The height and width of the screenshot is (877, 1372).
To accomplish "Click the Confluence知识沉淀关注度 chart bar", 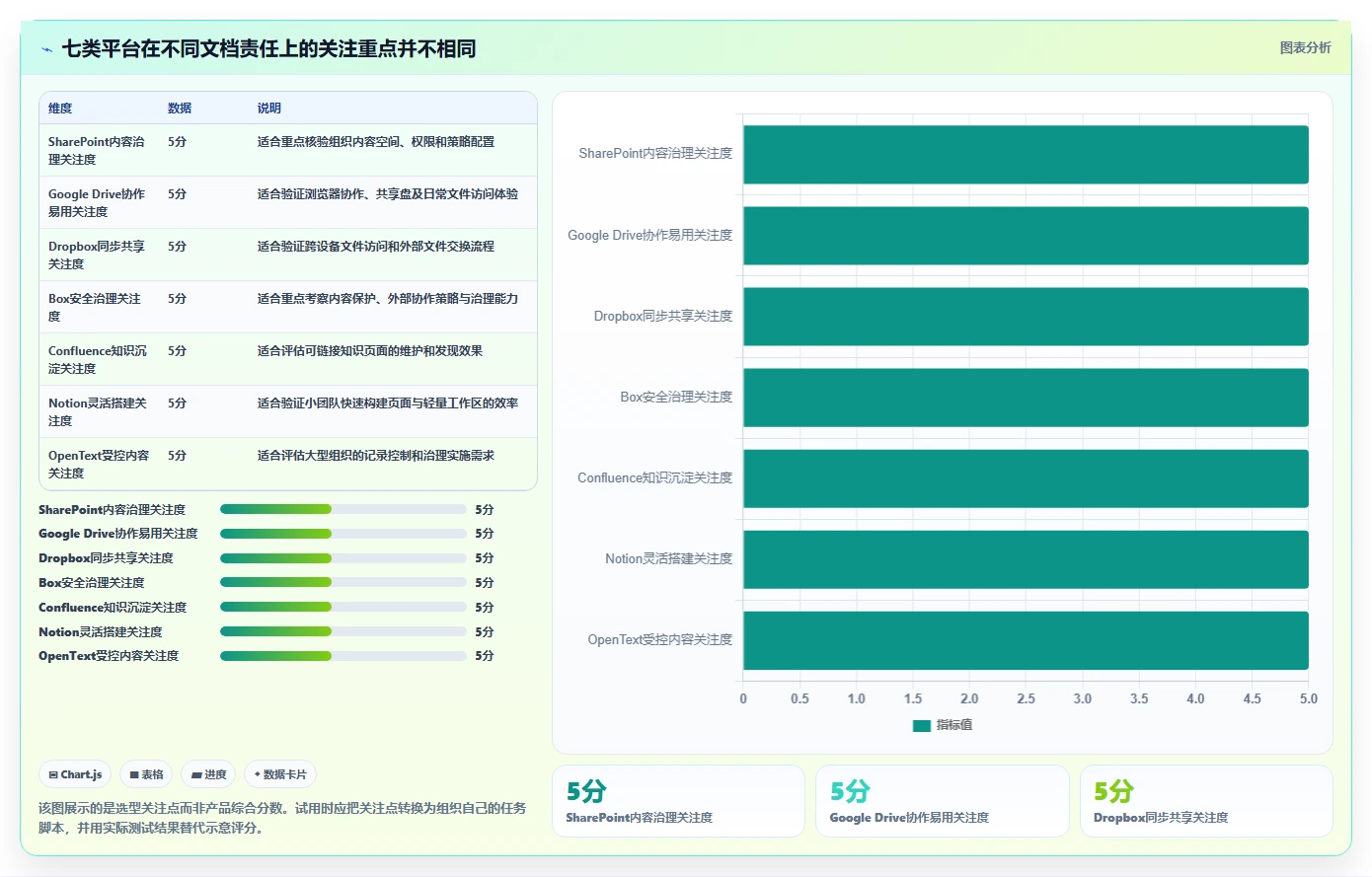I will (1026, 478).
